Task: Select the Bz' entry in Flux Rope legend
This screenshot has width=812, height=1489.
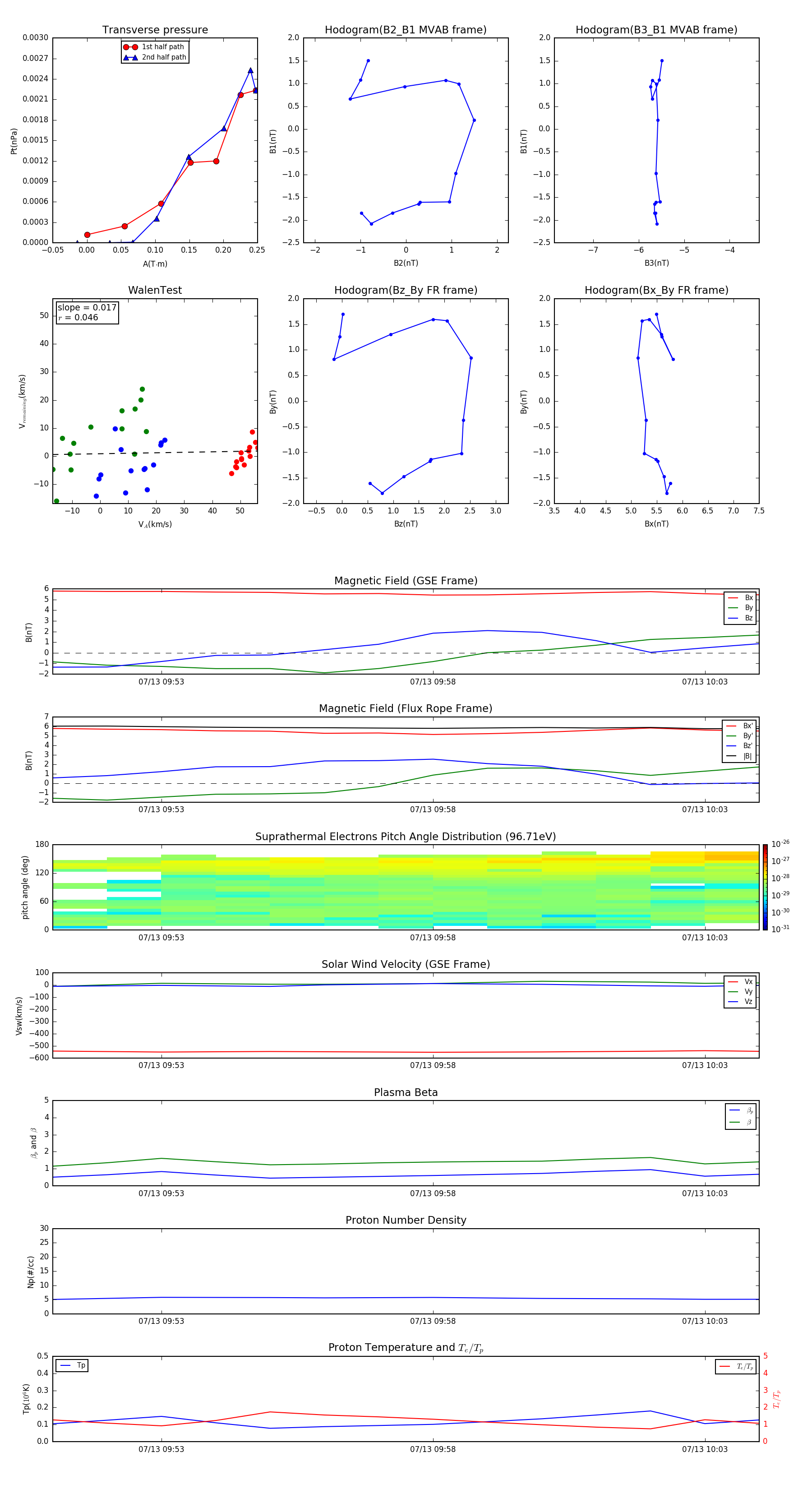Action: 740,746
